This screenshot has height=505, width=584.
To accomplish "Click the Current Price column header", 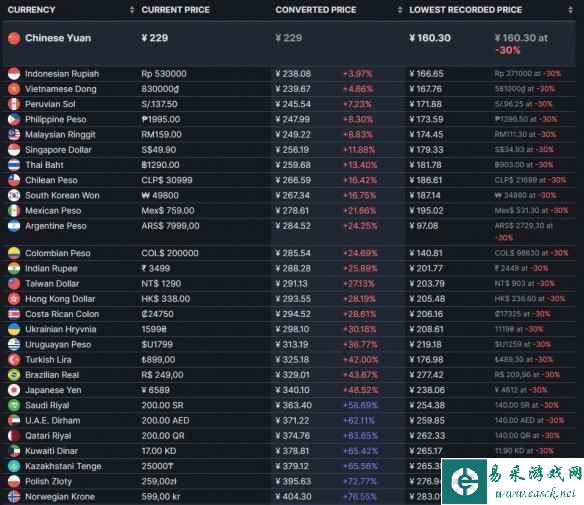I will (x=175, y=10).
